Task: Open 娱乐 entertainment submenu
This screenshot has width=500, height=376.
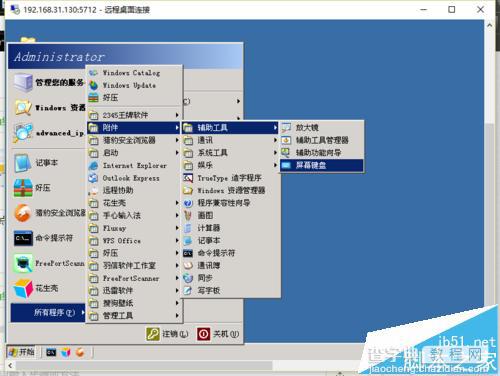Action: point(230,165)
